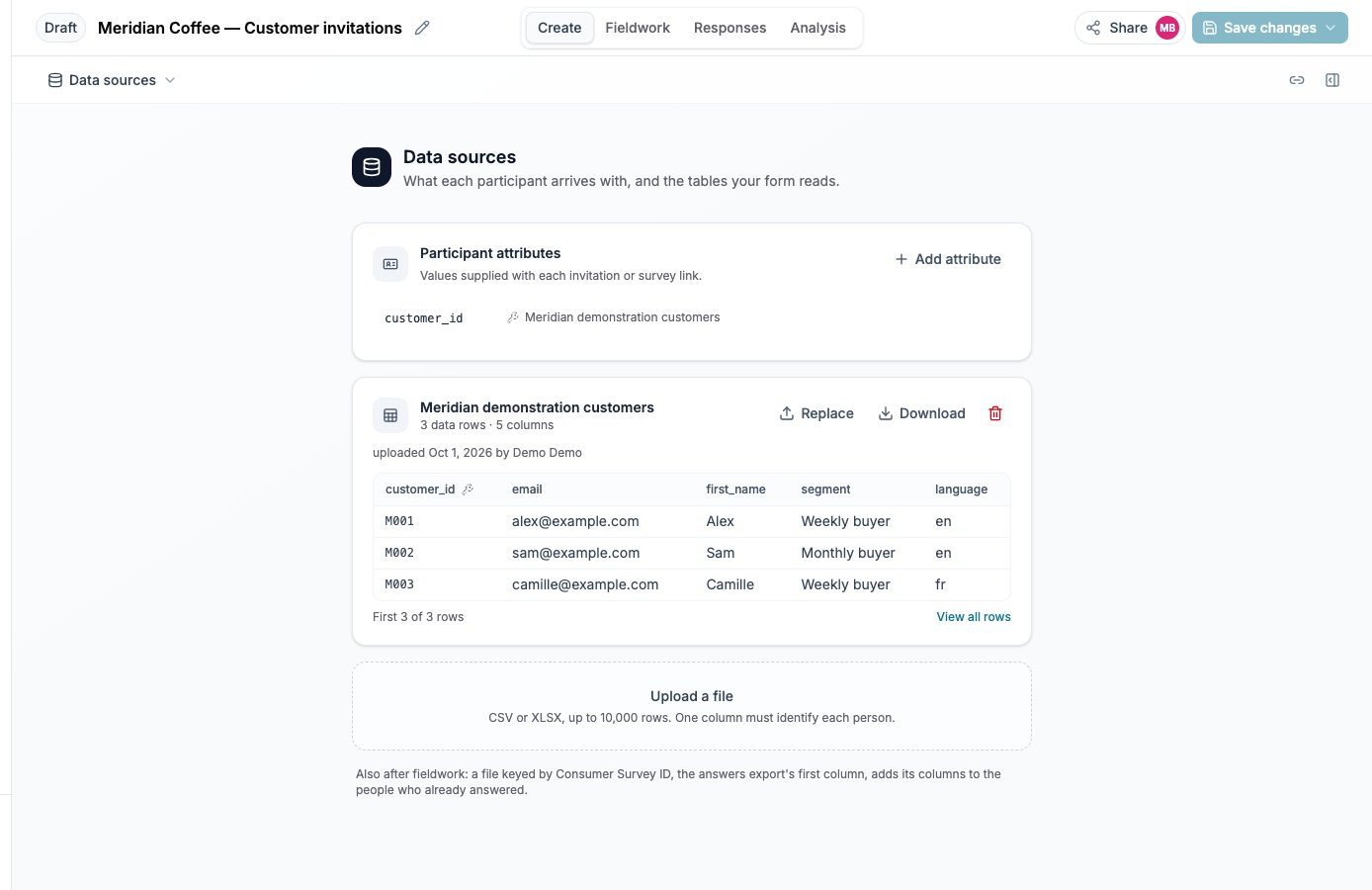Click the key icon next to customer_id column header
Image resolution: width=1372 pixels, height=890 pixels.
coord(469,489)
